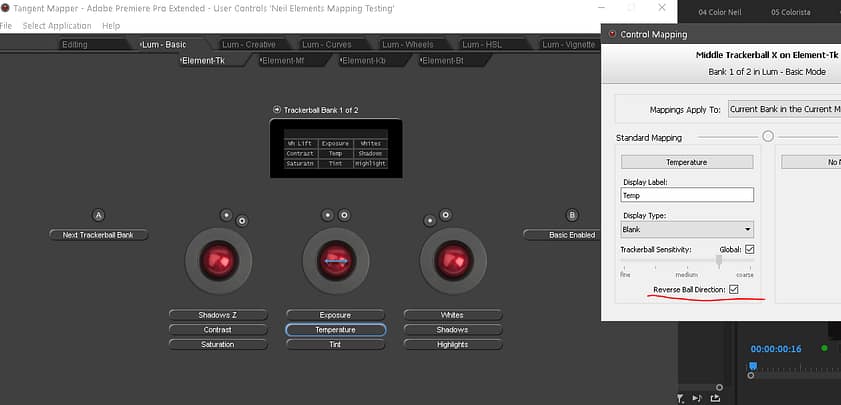
Task: Click the round B button
Action: click(572, 216)
